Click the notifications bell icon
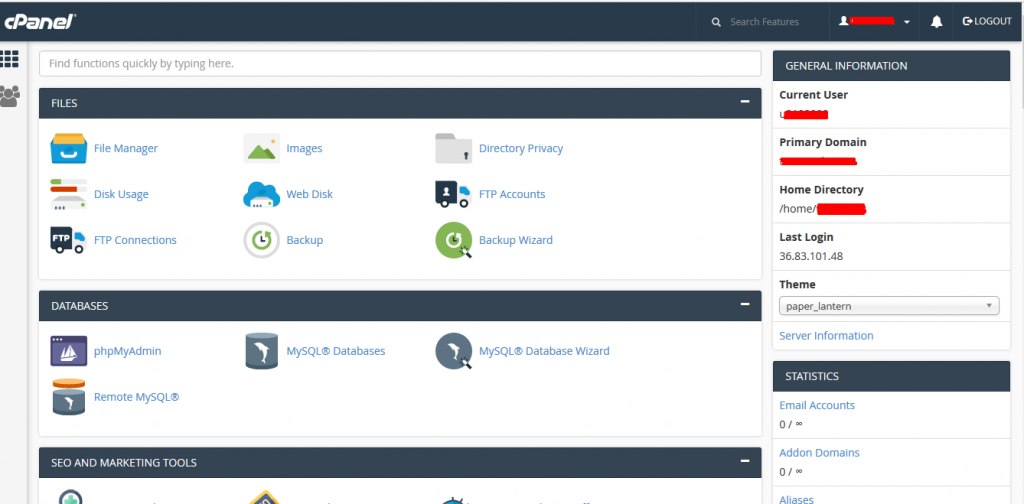 point(937,22)
